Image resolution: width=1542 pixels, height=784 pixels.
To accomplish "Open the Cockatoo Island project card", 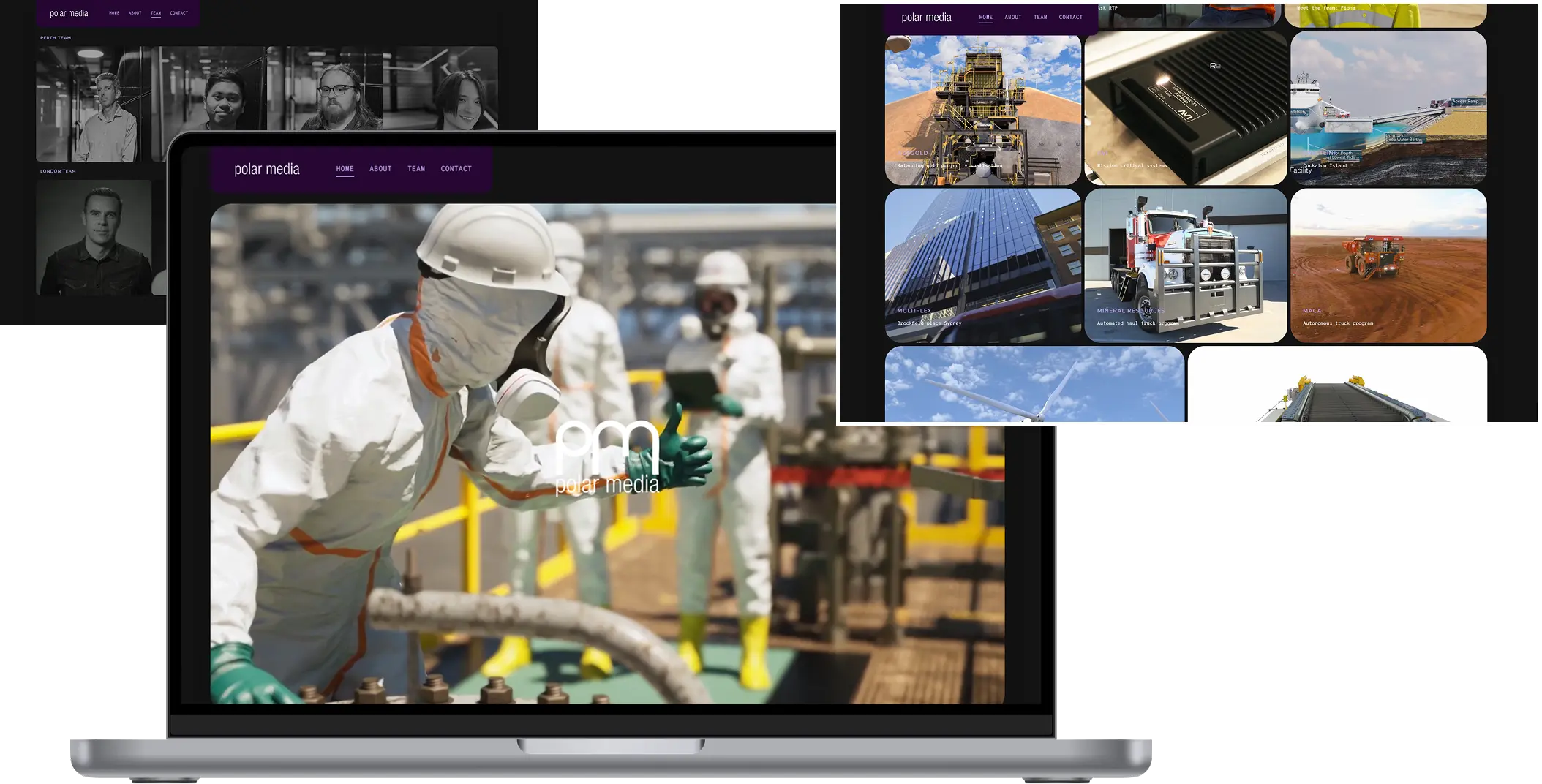I will [1388, 108].
